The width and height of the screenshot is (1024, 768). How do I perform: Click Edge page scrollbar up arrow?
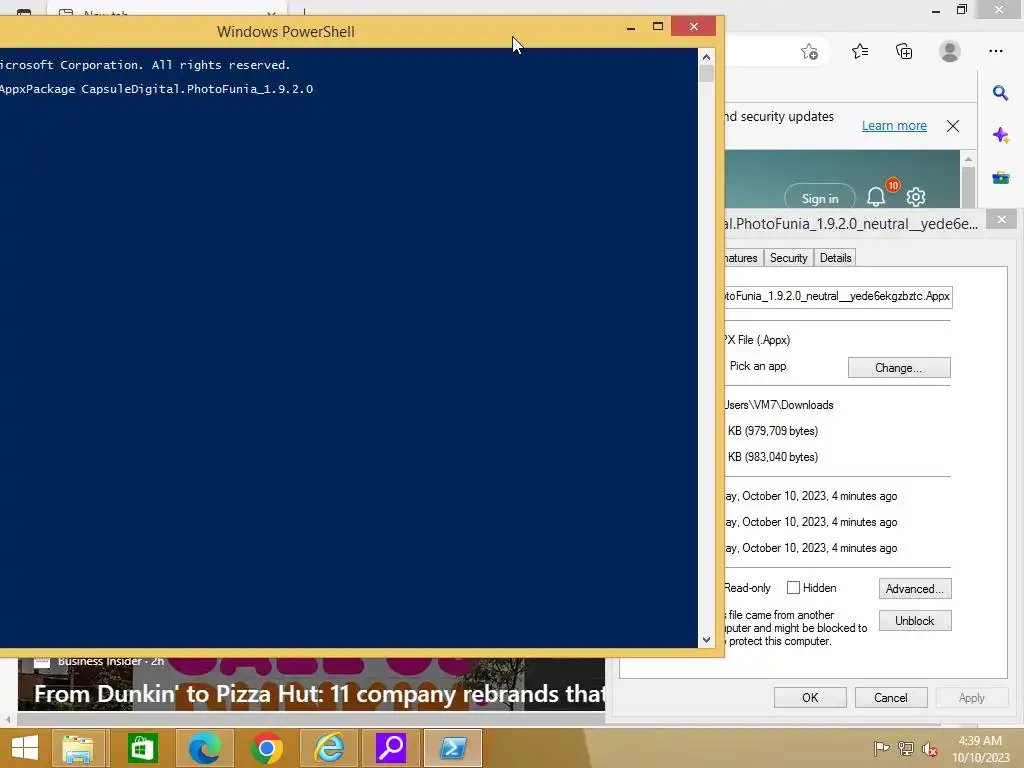tap(968, 159)
